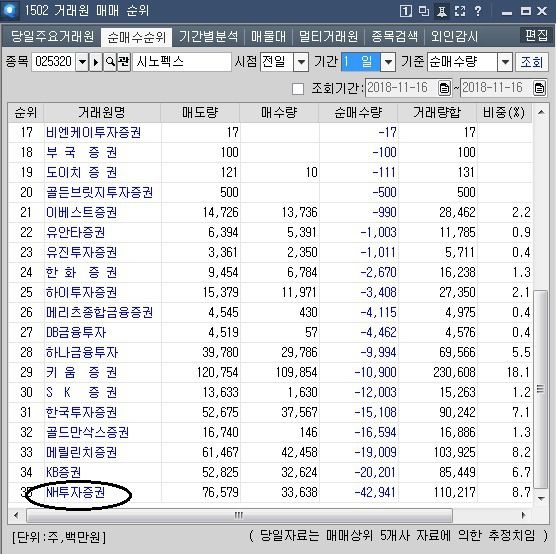This screenshot has width=556, height=554.
Task: Open the 기준 순매수량 dropdown
Action: (505, 62)
